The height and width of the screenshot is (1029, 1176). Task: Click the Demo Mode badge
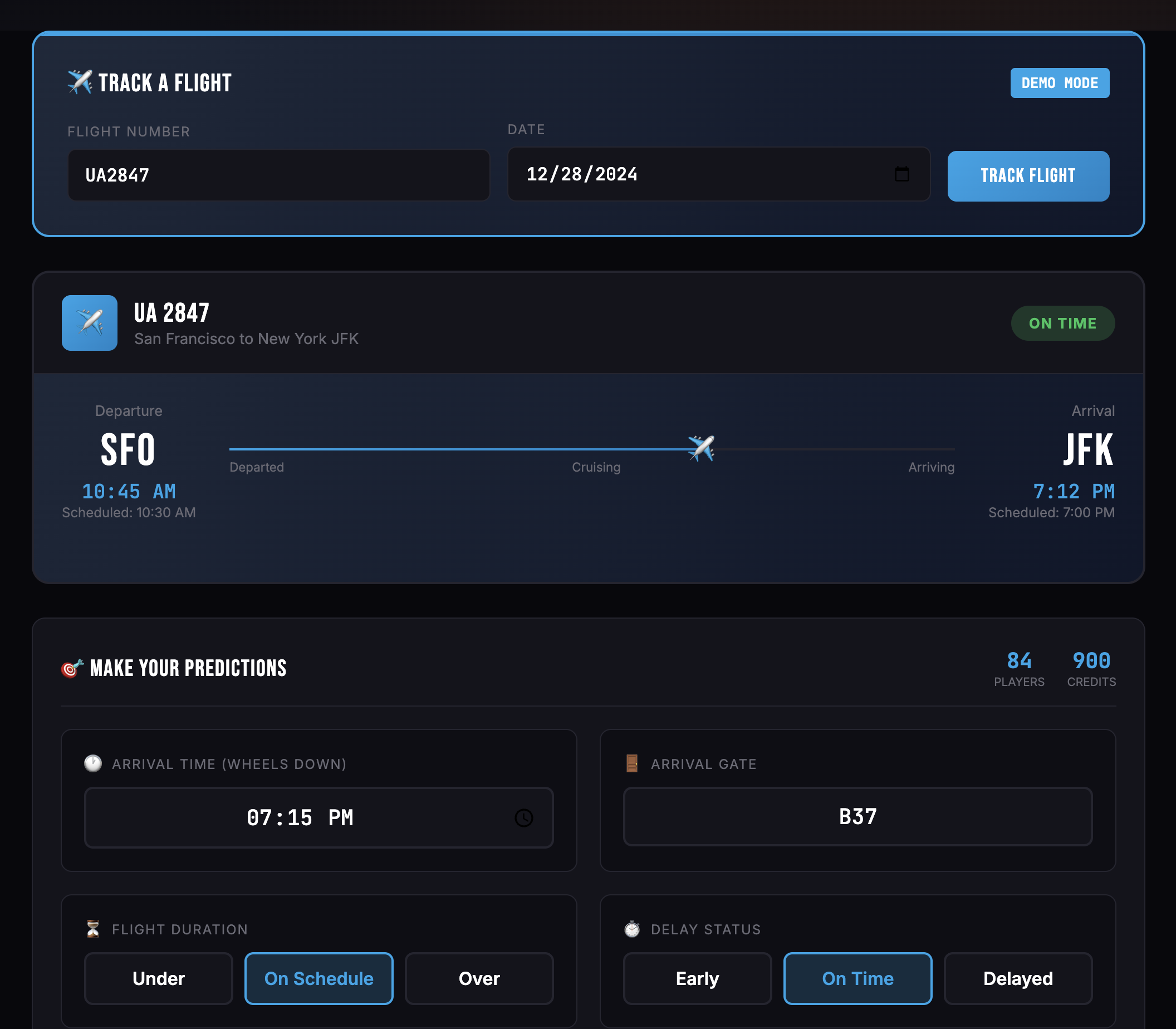1060,82
